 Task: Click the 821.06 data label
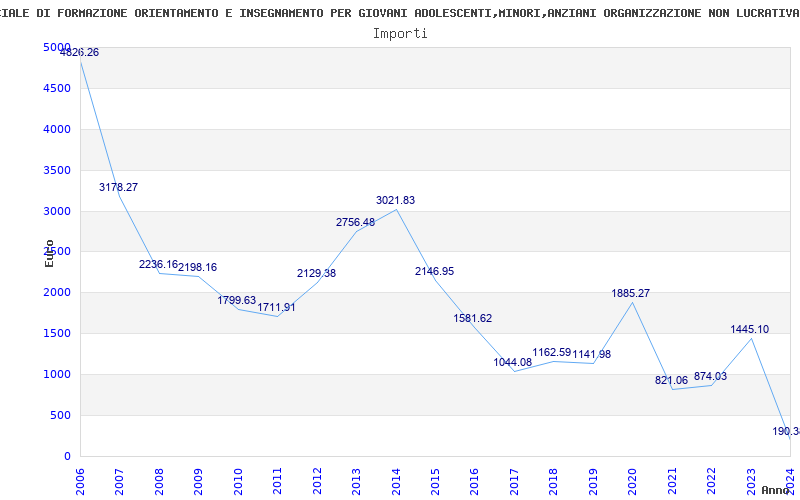(671, 380)
